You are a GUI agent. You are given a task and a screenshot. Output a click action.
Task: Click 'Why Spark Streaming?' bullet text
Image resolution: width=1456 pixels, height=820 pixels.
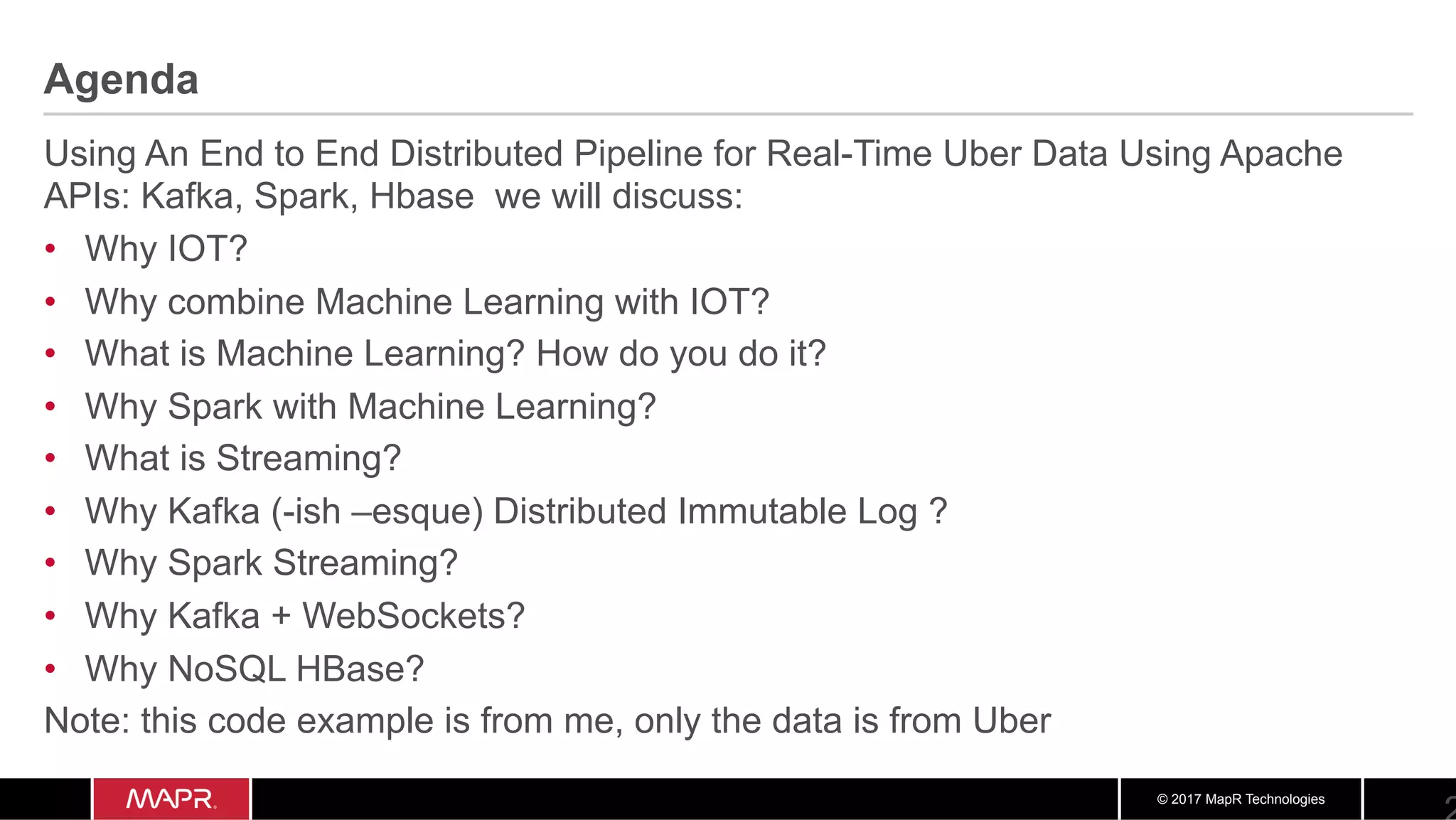pyautogui.click(x=272, y=563)
